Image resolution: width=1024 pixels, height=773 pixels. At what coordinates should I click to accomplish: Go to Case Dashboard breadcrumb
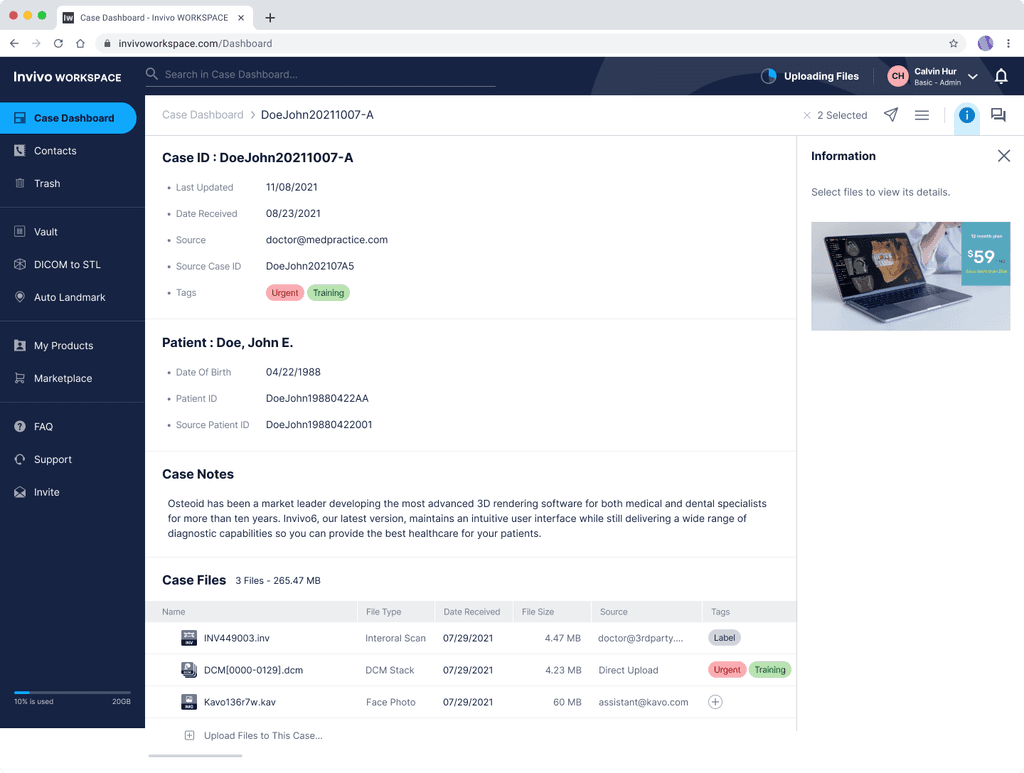coord(202,115)
